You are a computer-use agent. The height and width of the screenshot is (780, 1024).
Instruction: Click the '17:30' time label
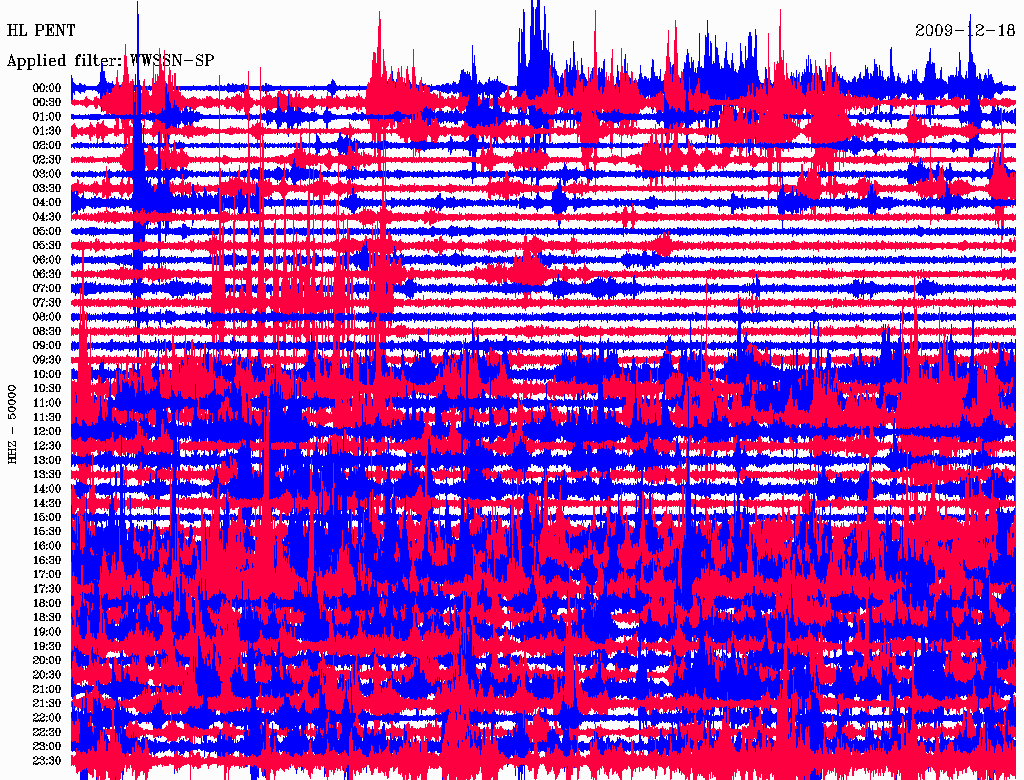[x=47, y=589]
